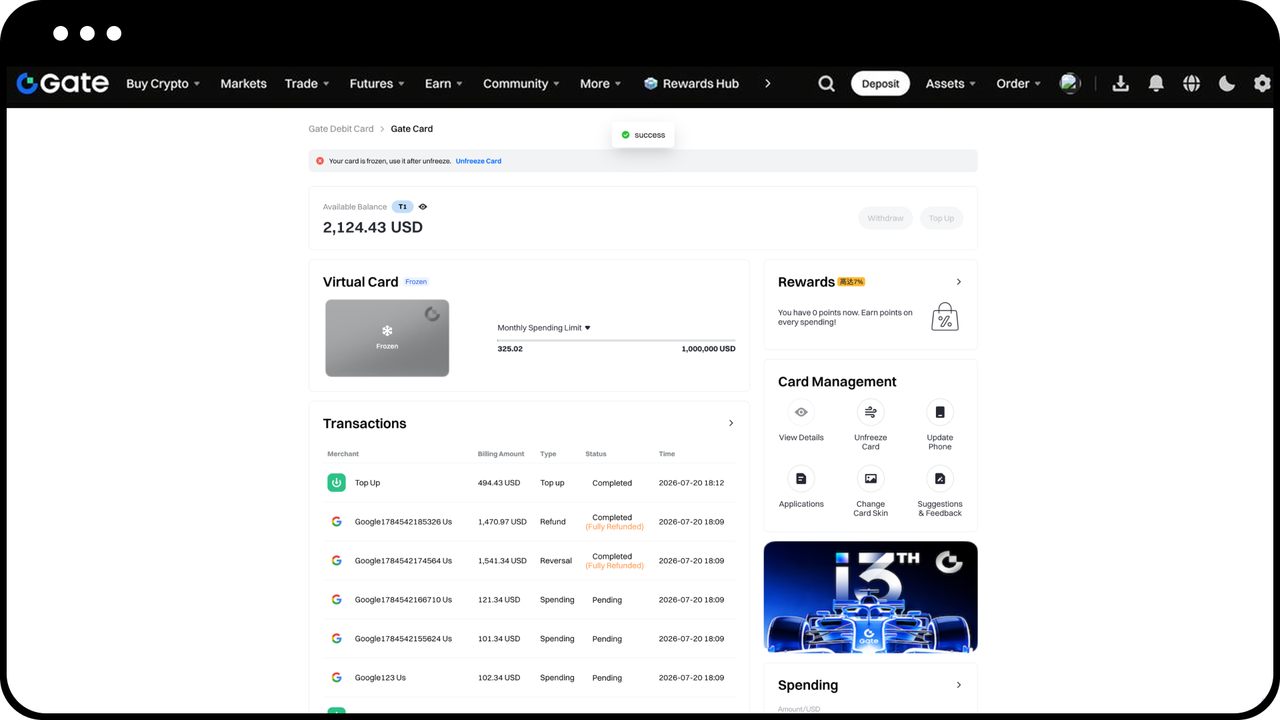
Task: Open the language globe icon
Action: coord(1191,84)
